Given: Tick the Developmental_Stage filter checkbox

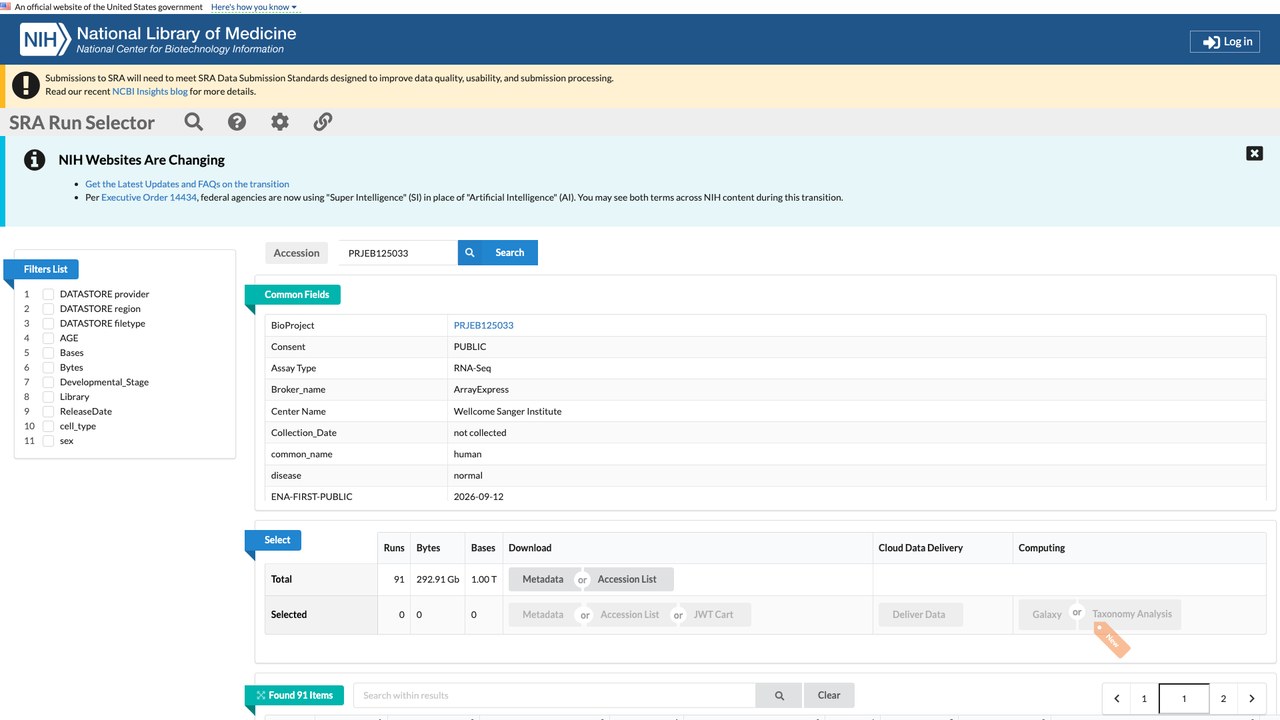Looking at the screenshot, I should click(x=48, y=382).
